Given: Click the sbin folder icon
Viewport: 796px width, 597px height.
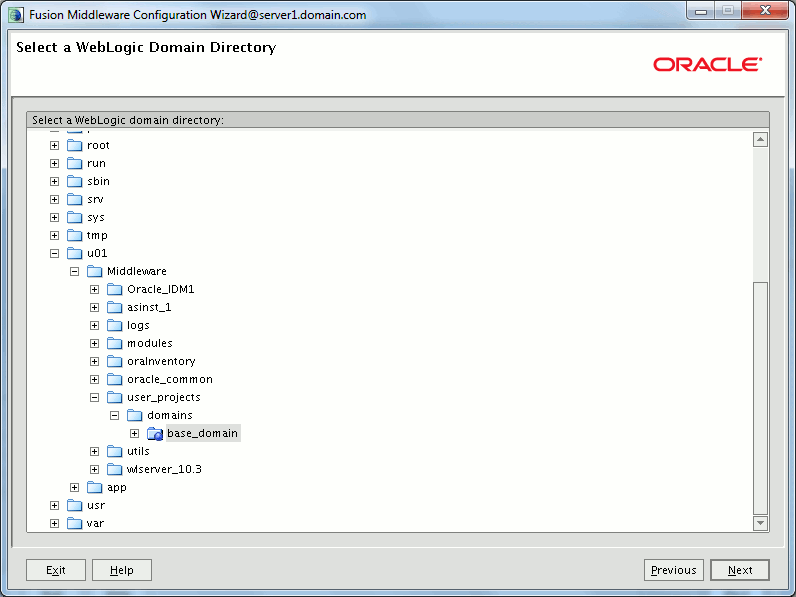Looking at the screenshot, I should (75, 181).
